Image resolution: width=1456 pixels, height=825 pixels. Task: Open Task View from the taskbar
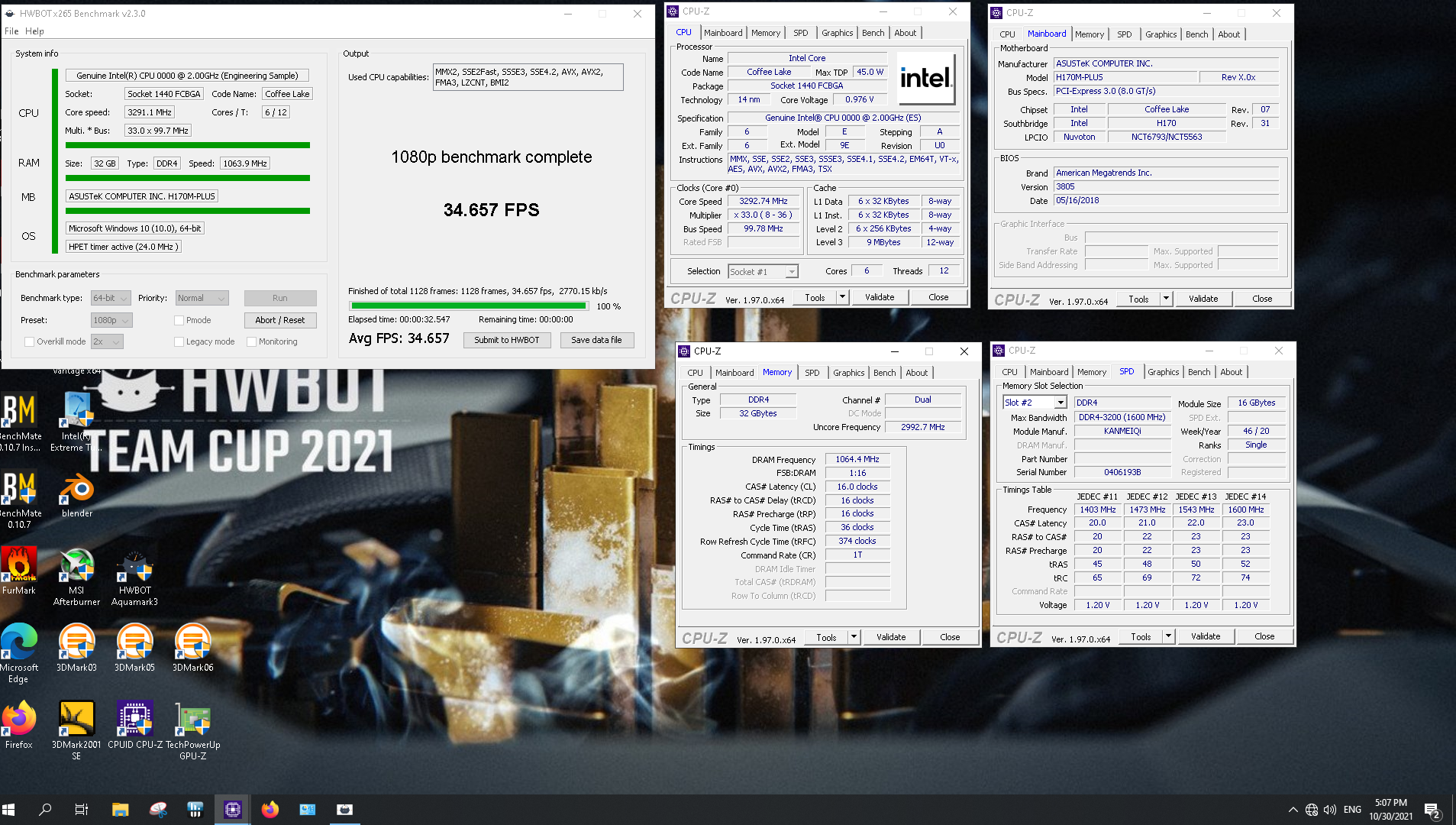82,810
